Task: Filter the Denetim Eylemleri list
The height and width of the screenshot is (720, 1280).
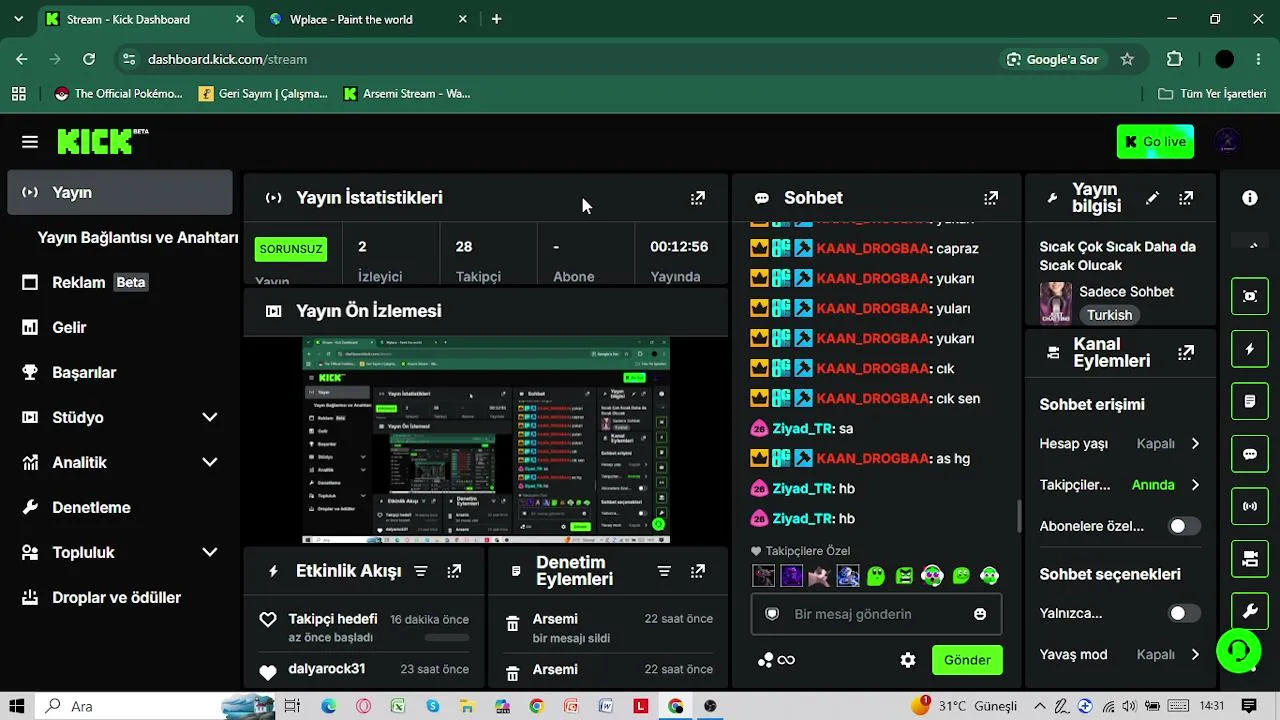Action: point(664,571)
